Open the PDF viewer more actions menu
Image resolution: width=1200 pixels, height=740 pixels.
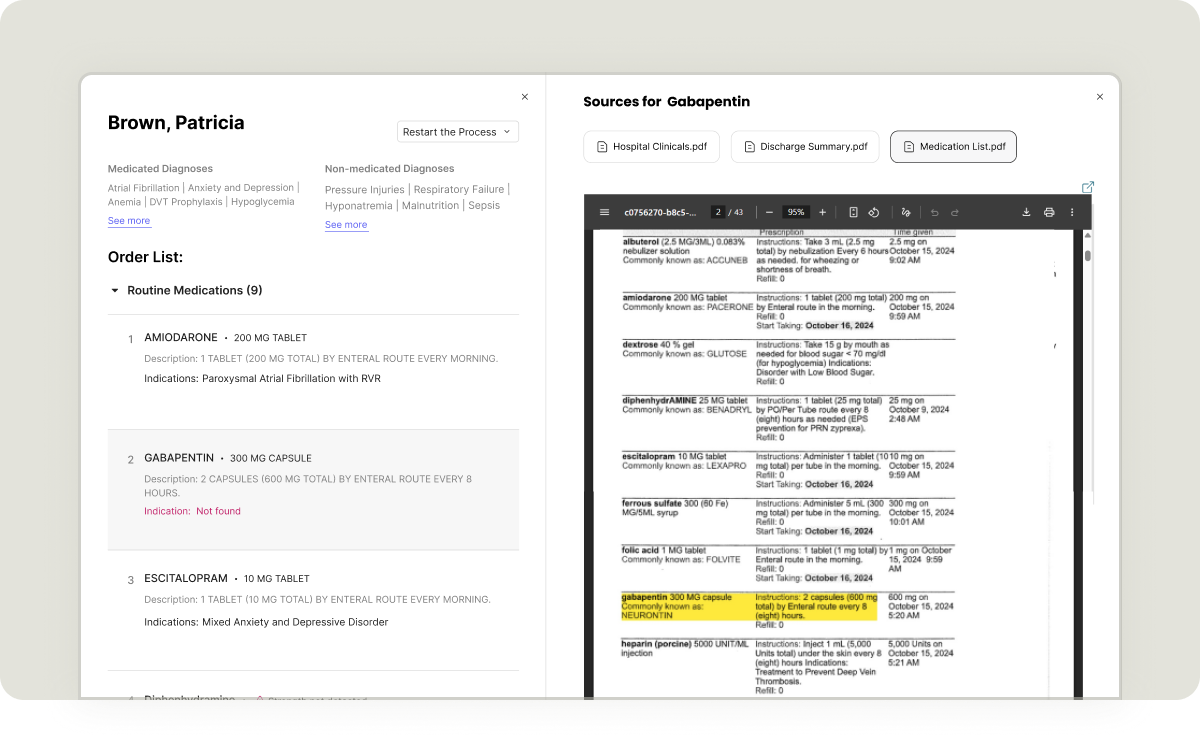point(1072,212)
